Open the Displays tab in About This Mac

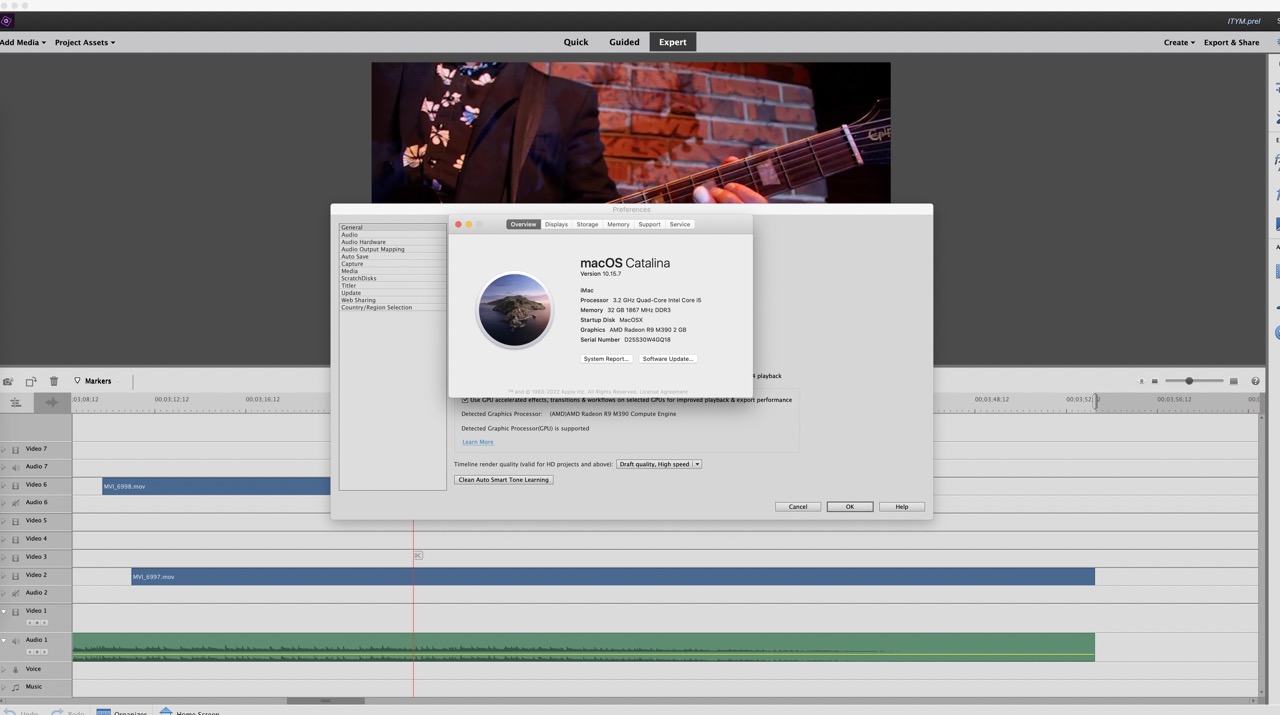[556, 224]
